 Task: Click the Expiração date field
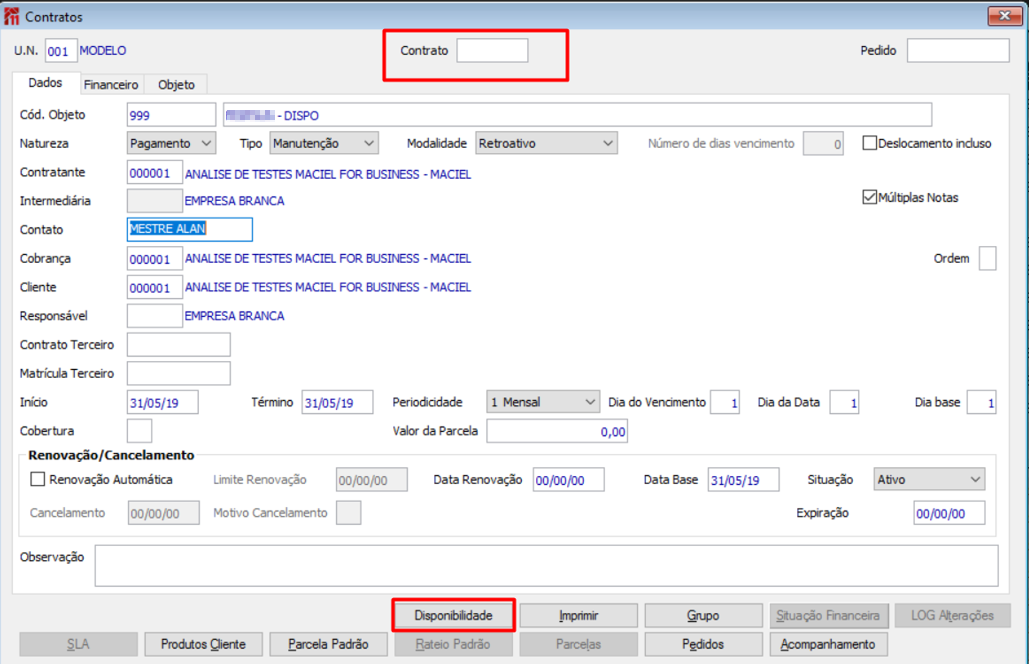[949, 513]
